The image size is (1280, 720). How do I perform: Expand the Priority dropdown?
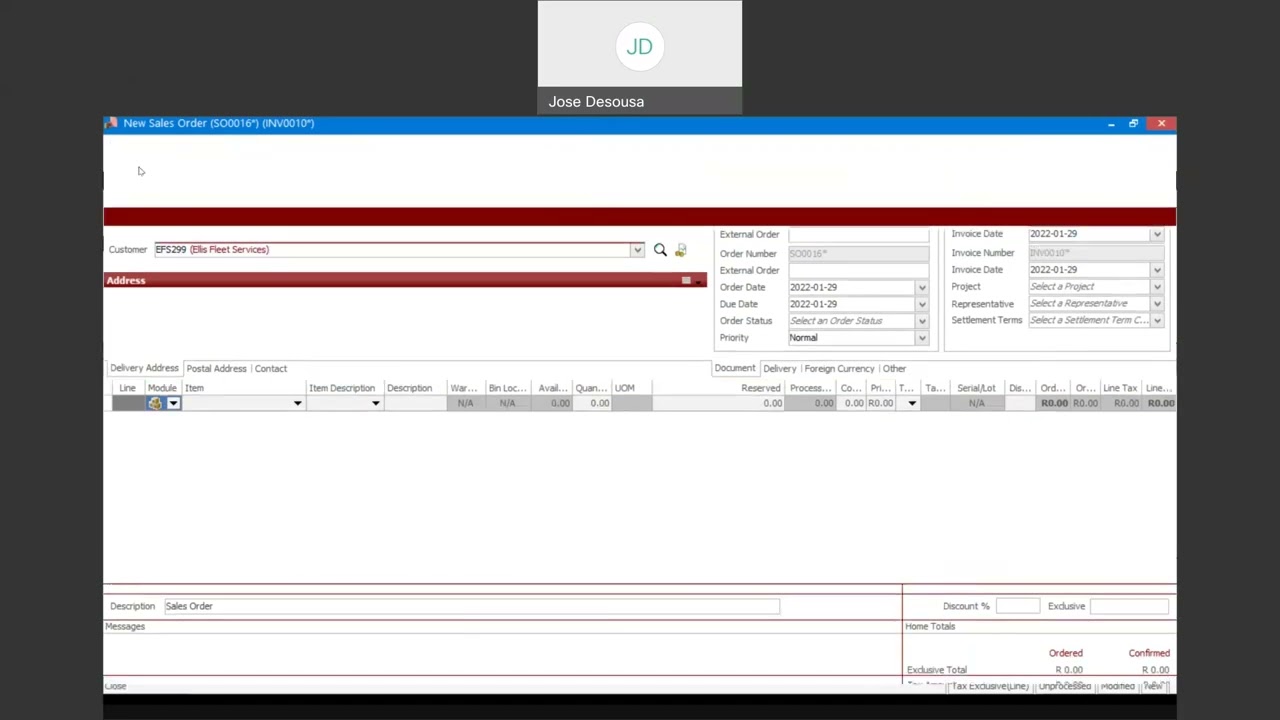pyautogui.click(x=922, y=339)
